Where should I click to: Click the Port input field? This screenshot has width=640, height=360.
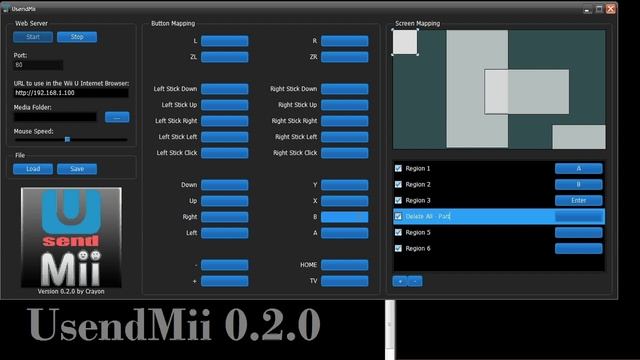point(38,65)
